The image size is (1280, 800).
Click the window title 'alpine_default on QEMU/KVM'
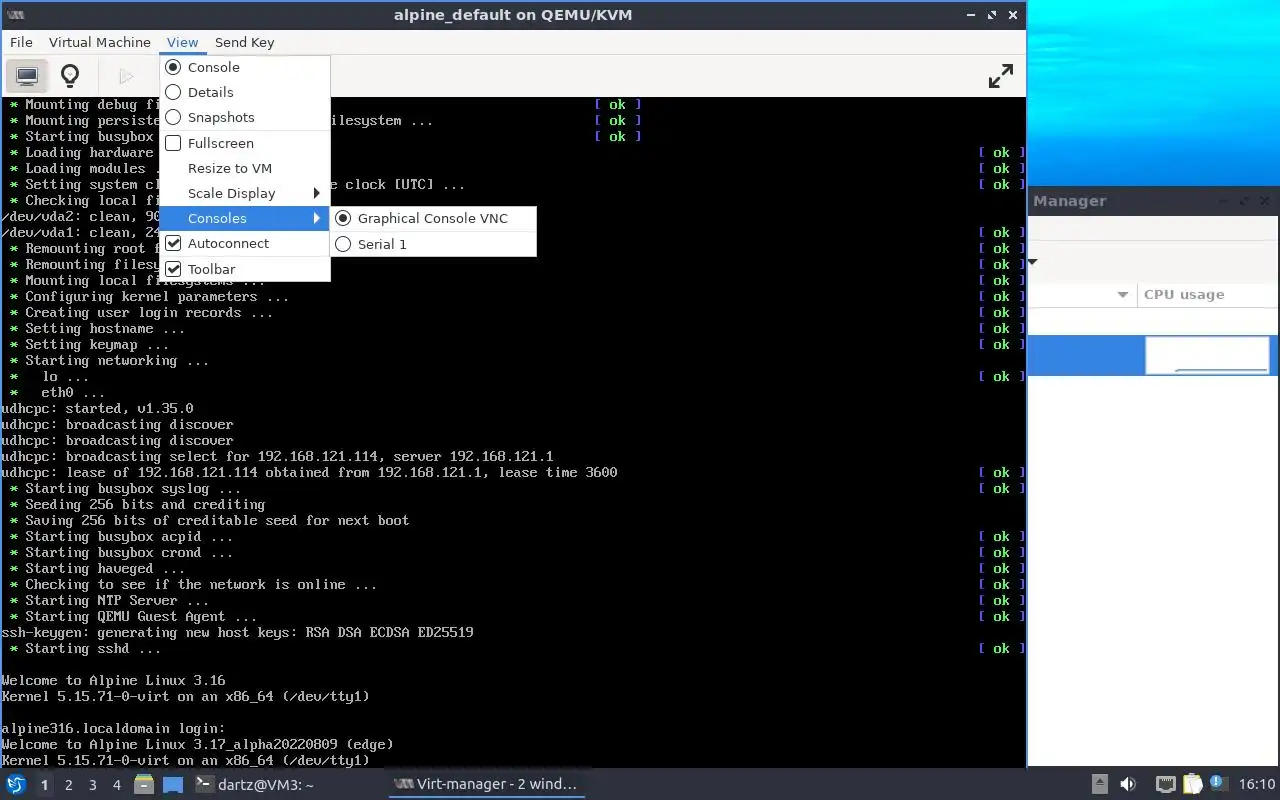[513, 15]
